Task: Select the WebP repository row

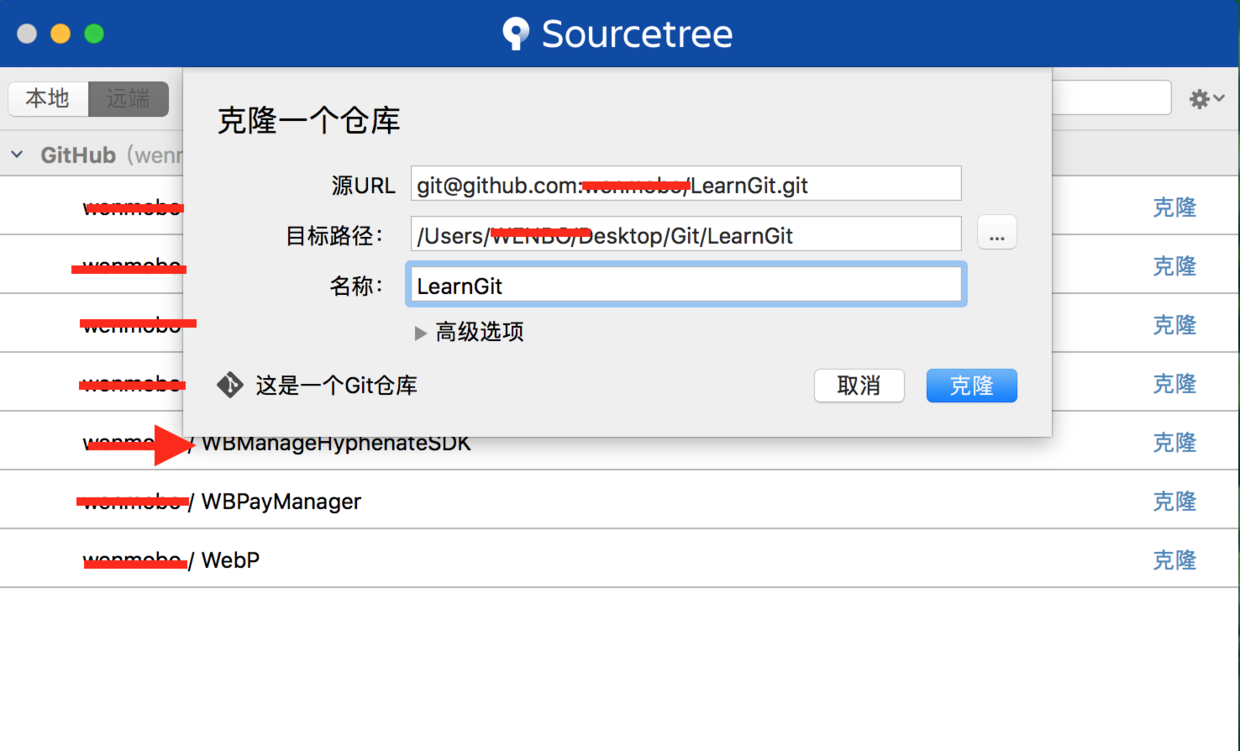Action: (x=620, y=559)
